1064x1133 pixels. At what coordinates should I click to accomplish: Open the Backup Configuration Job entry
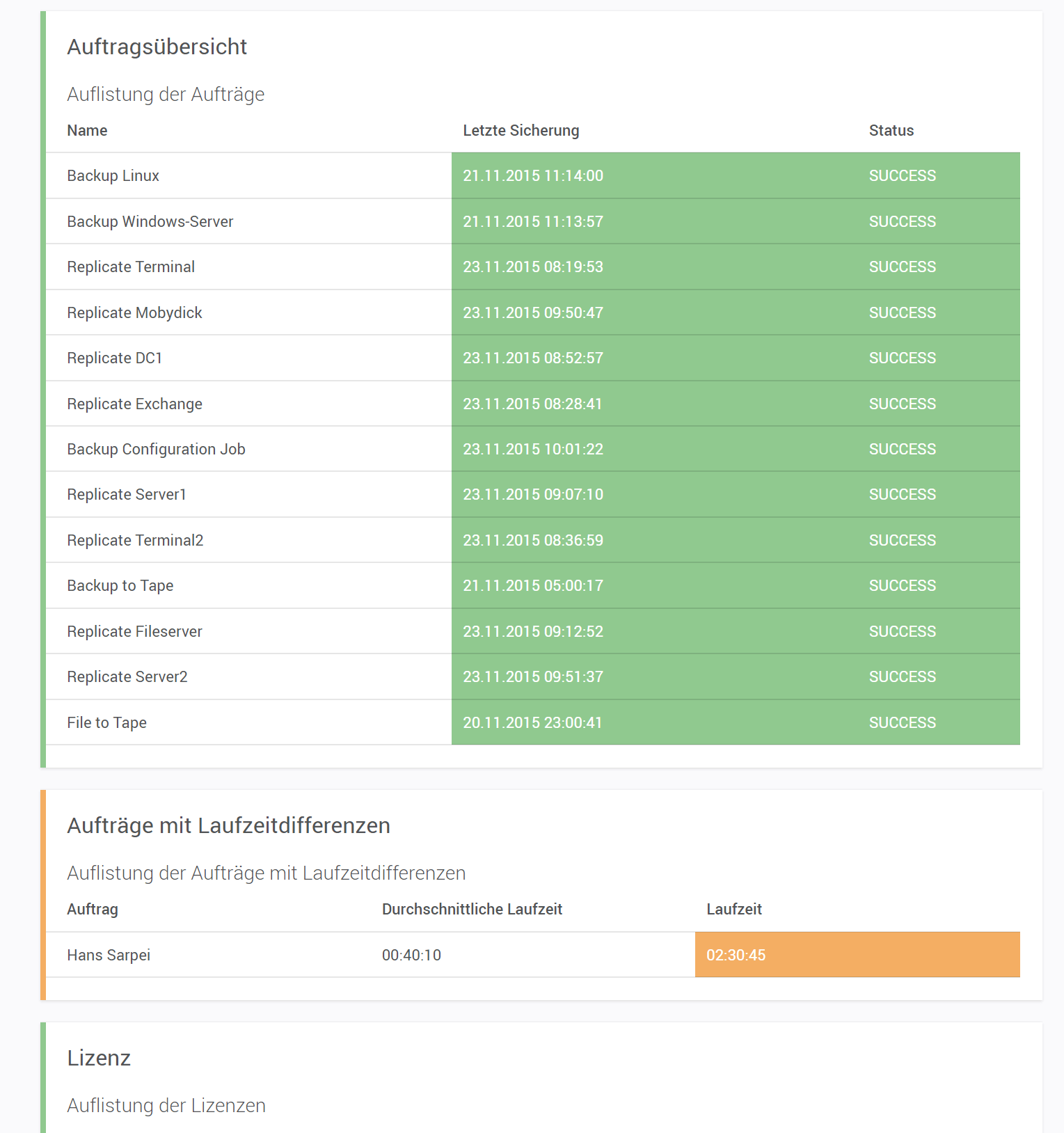[x=156, y=450]
